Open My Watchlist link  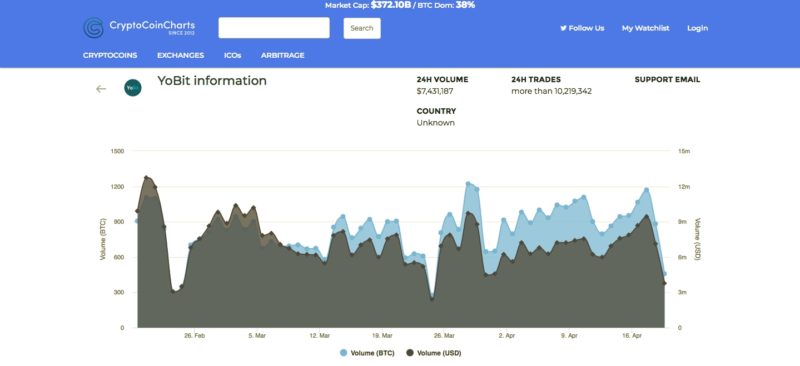click(x=645, y=28)
